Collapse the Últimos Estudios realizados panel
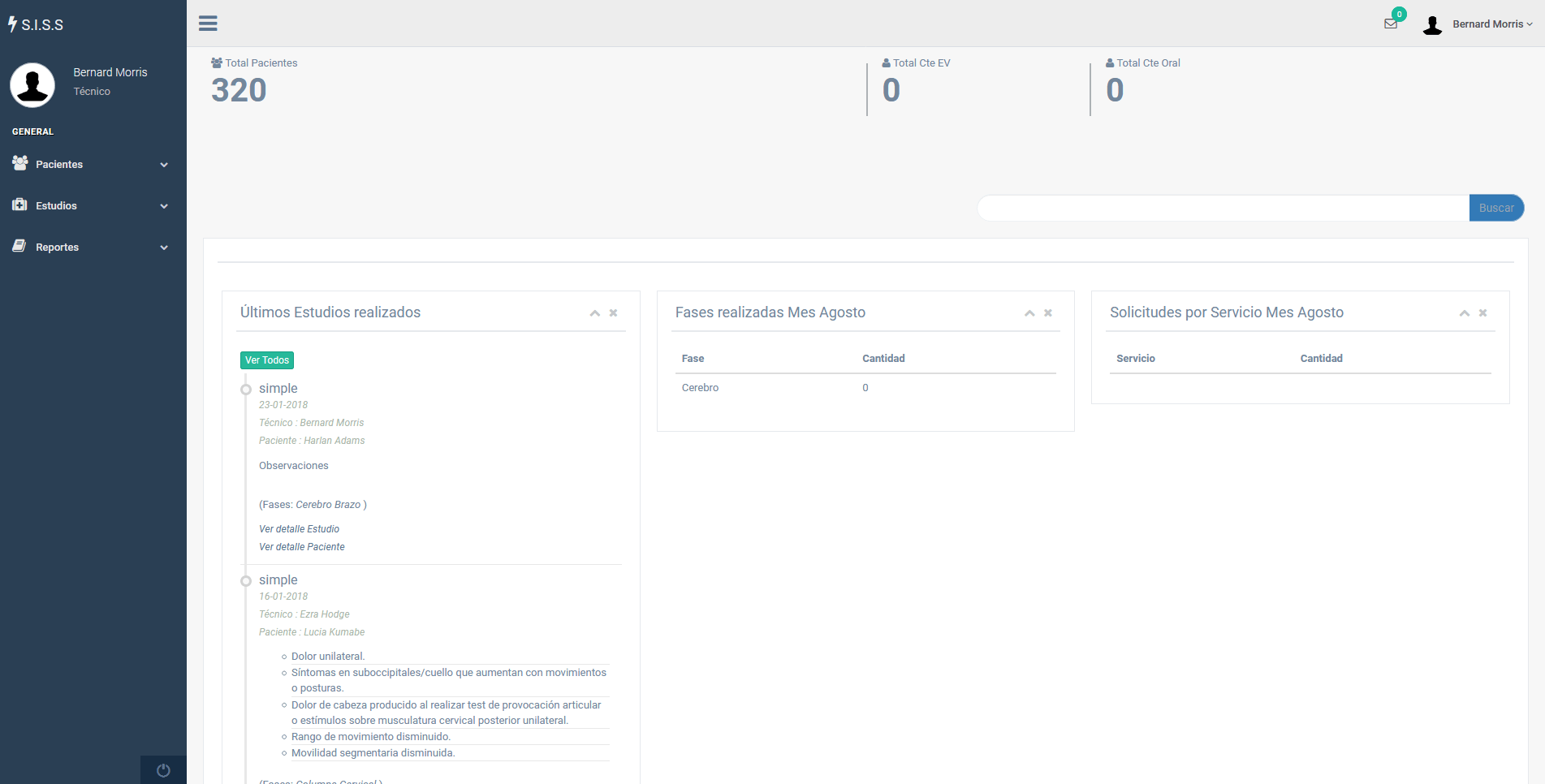 click(595, 313)
